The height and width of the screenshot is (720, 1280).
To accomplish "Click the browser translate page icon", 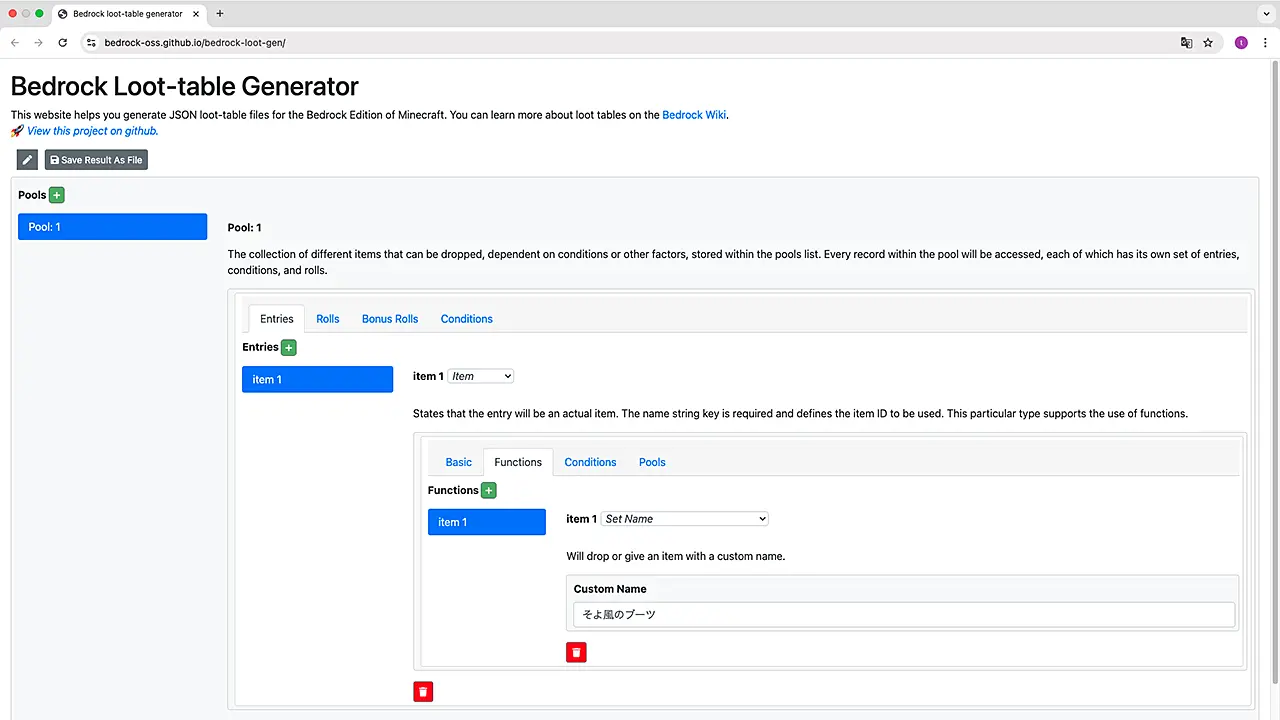I will (1186, 43).
